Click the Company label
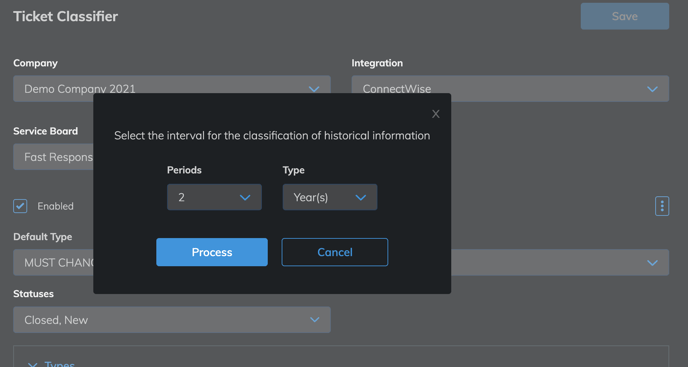 coord(35,63)
